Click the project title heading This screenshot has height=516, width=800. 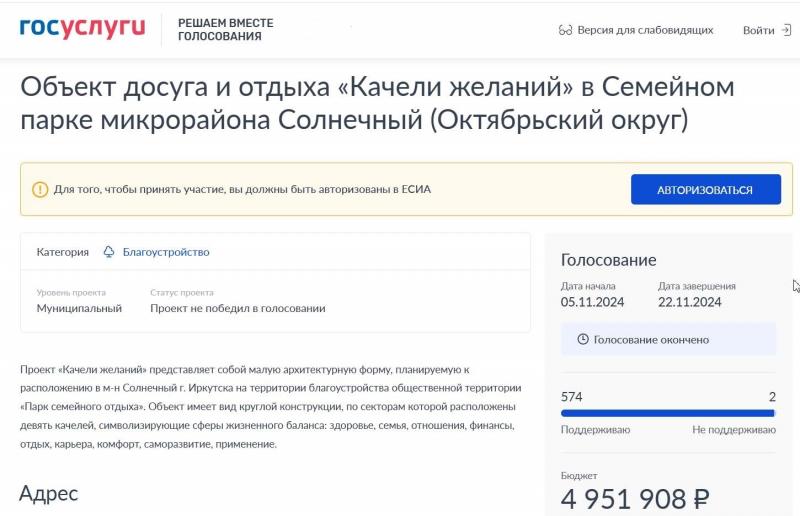[377, 104]
